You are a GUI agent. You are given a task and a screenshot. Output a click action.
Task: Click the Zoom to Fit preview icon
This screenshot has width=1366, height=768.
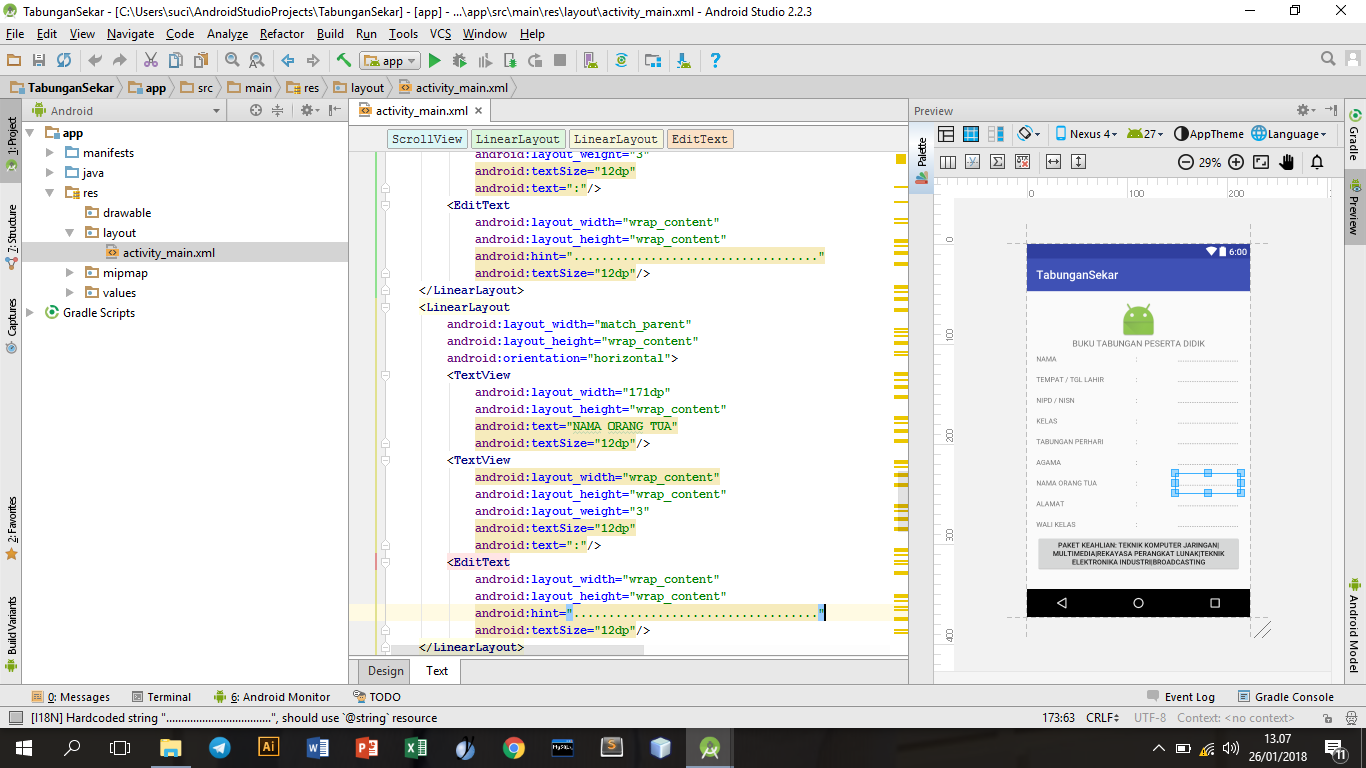[x=1261, y=162]
